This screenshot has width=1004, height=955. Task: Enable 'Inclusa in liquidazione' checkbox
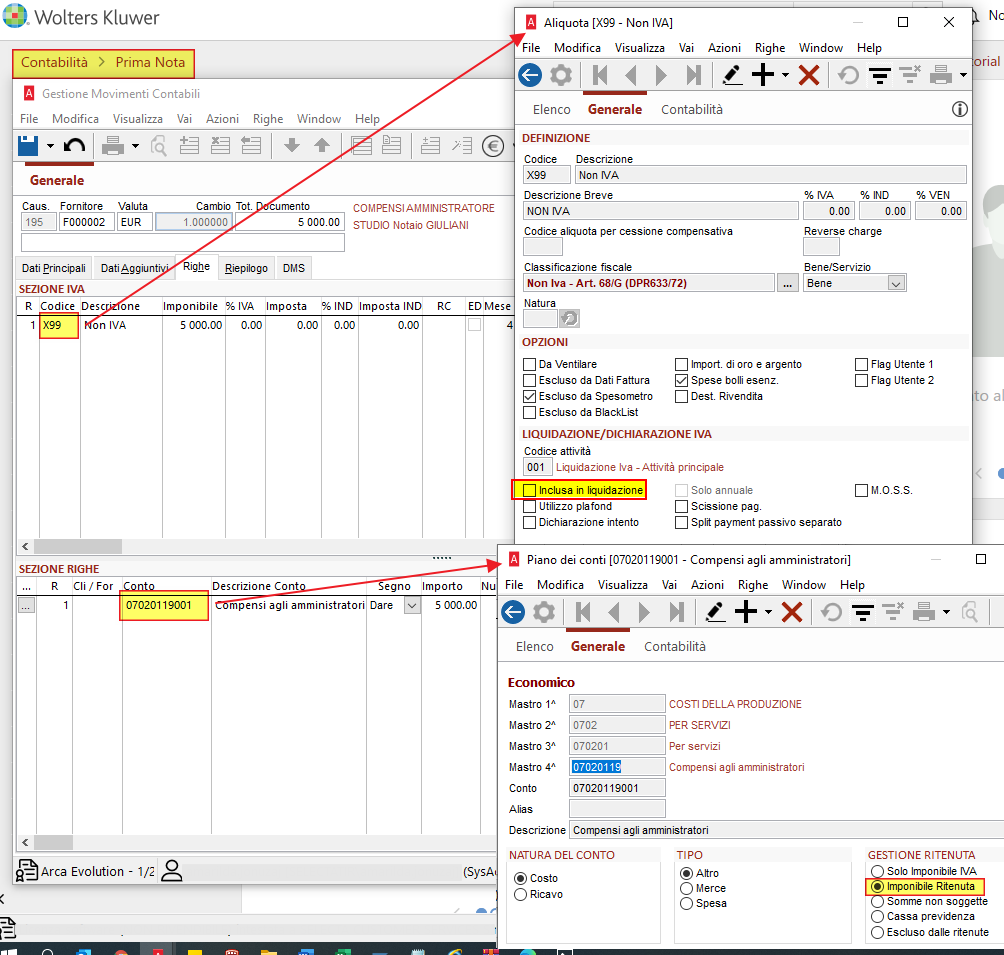(530, 490)
